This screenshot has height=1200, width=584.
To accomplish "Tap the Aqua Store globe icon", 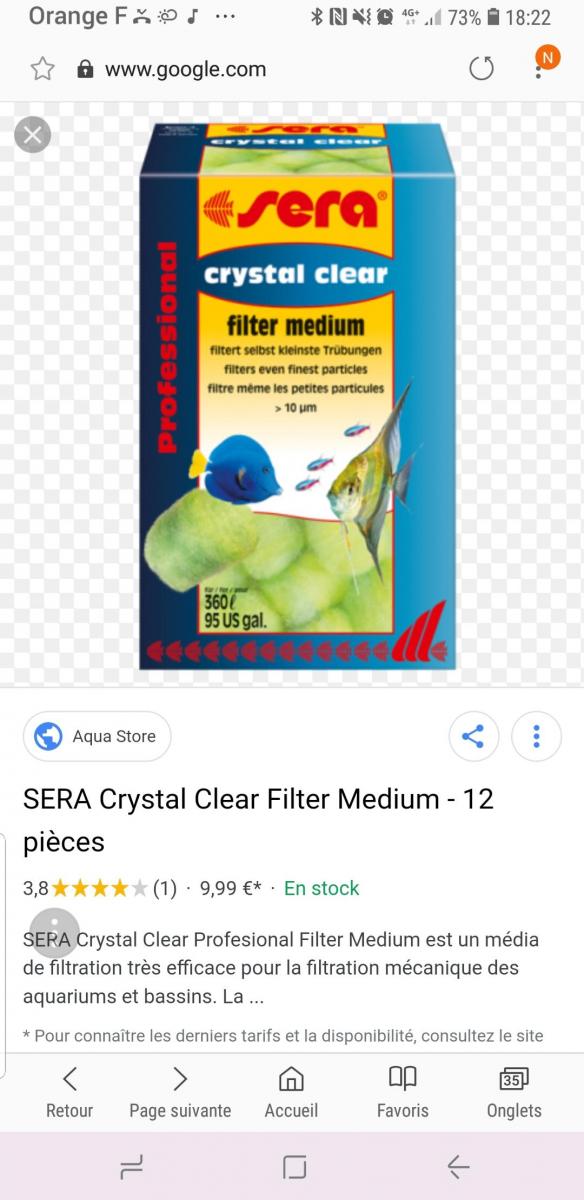I will tap(48, 737).
